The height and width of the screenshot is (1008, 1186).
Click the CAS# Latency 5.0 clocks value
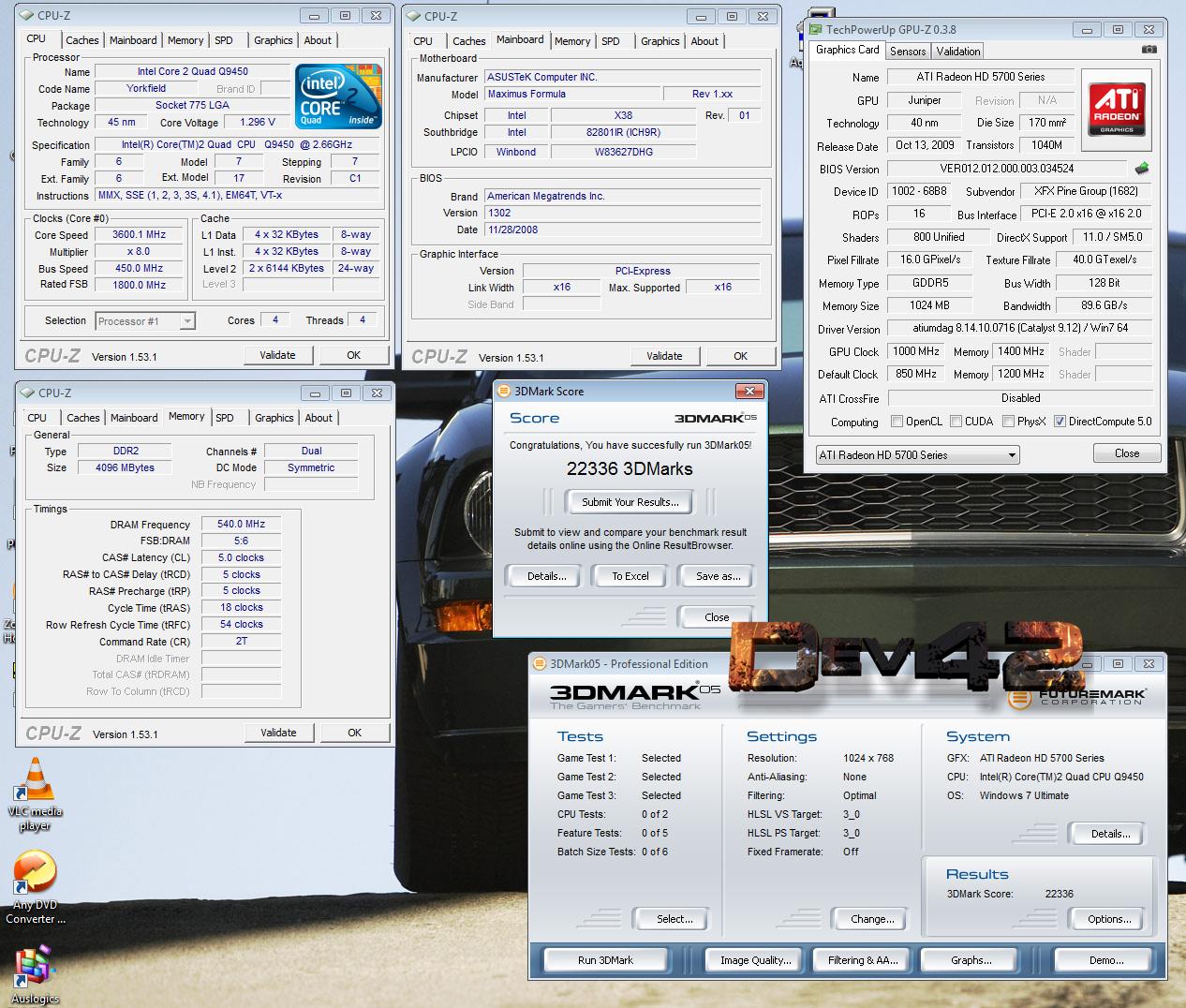click(x=241, y=557)
